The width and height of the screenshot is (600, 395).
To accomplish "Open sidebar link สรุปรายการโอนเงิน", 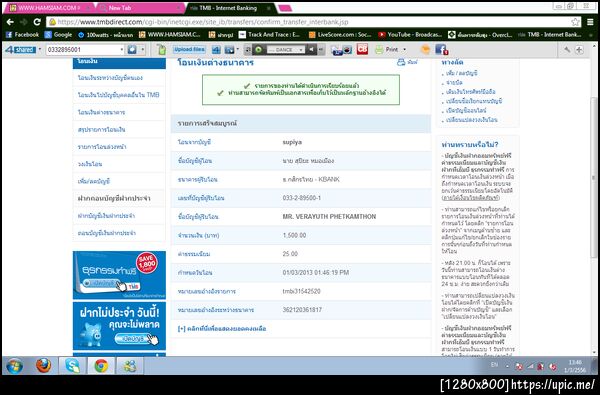I will 101,129.
